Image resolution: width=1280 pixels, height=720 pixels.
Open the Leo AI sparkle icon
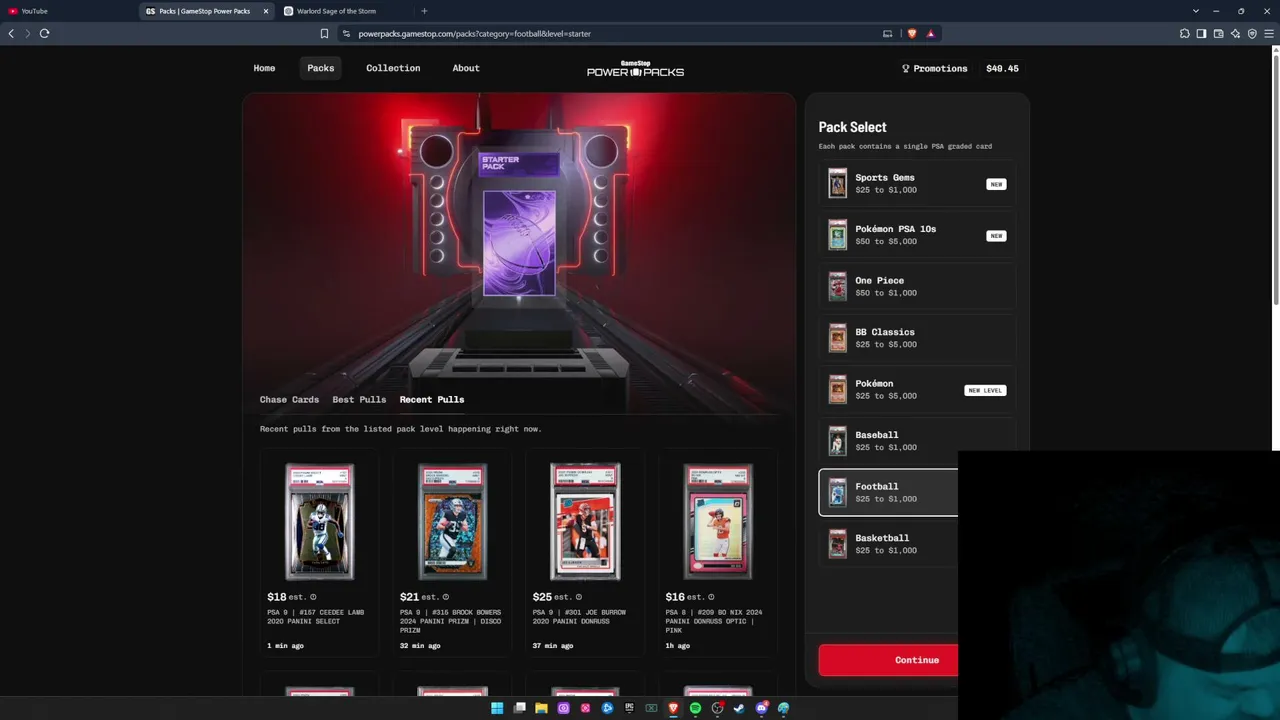[x=1235, y=33]
